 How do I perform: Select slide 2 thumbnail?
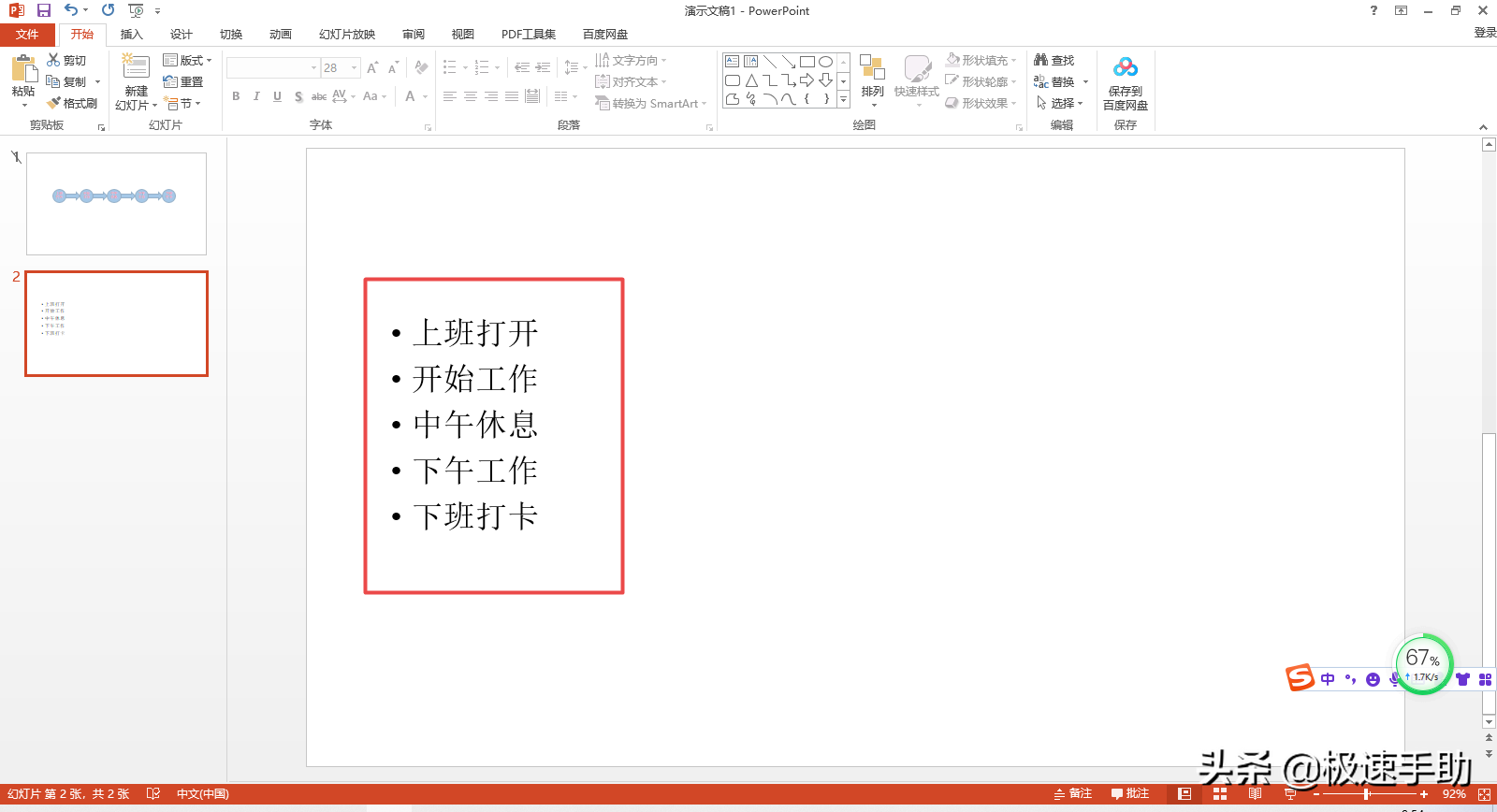click(116, 324)
